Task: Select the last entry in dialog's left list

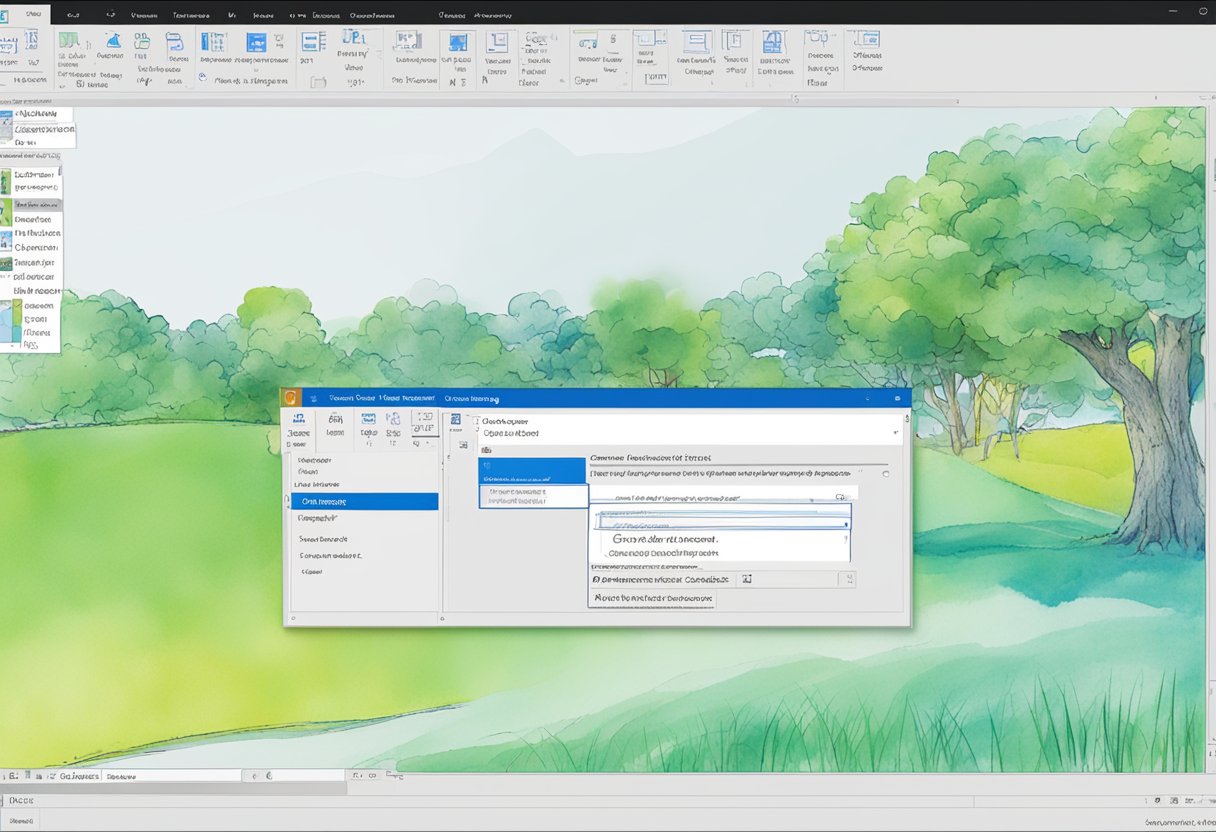Action: 312,572
